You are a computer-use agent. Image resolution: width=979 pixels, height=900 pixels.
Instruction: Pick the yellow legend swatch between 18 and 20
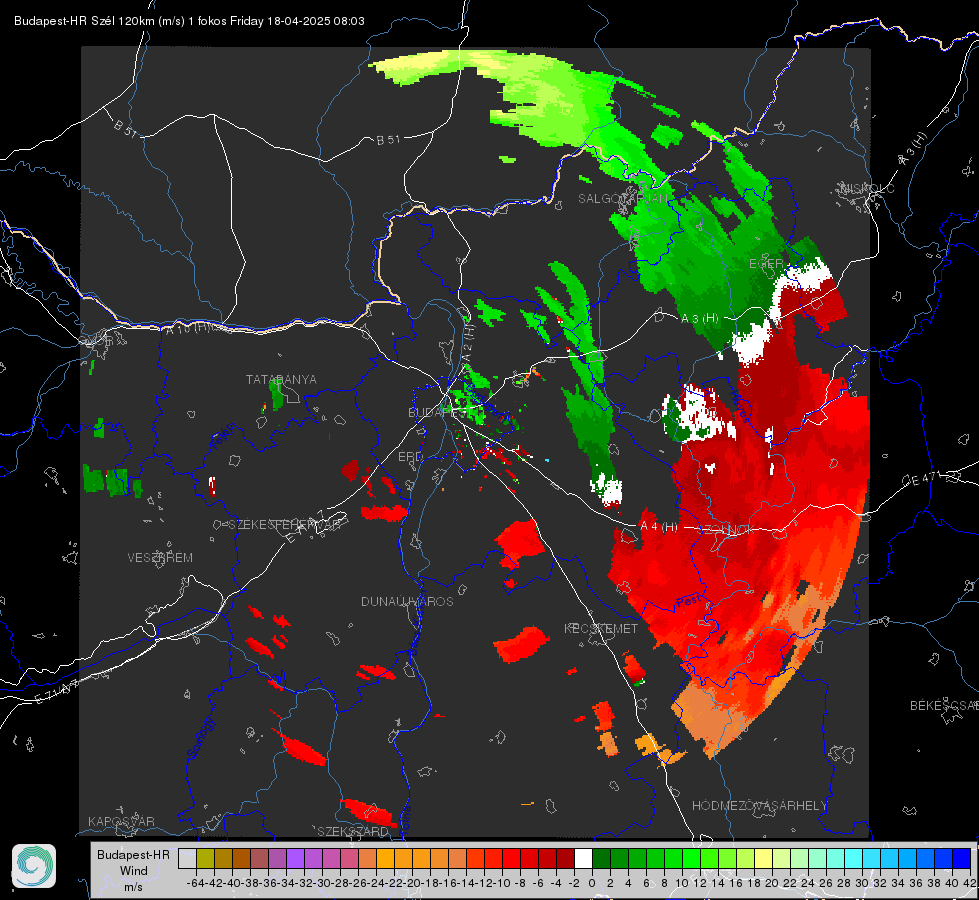pos(764,858)
